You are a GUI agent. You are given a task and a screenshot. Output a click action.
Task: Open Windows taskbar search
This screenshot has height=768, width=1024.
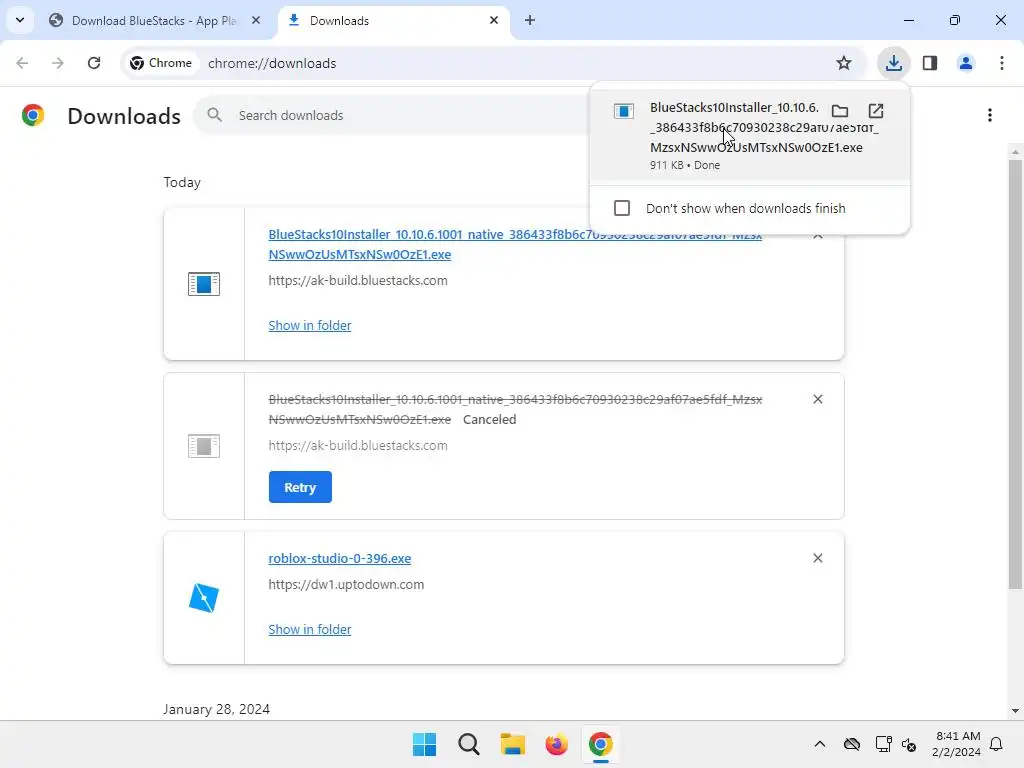point(469,744)
